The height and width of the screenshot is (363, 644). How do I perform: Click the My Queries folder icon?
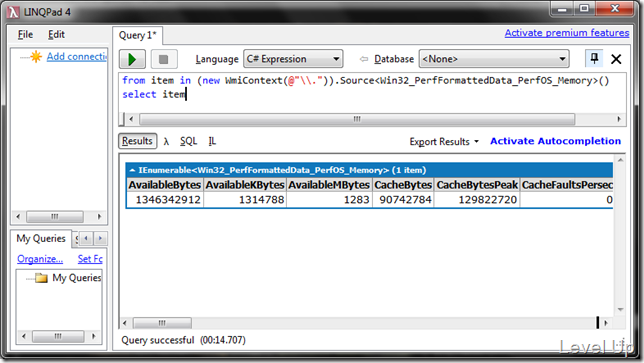coord(41,278)
